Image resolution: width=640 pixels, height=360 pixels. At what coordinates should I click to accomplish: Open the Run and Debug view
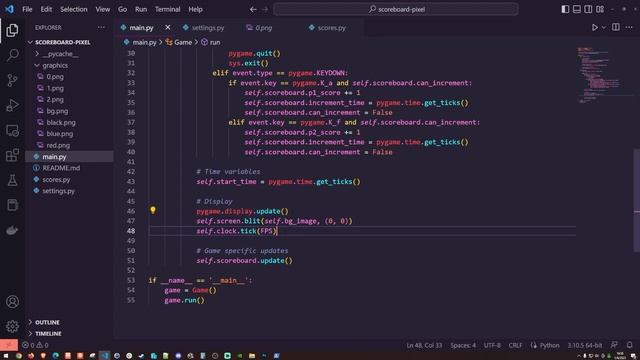(x=12, y=105)
